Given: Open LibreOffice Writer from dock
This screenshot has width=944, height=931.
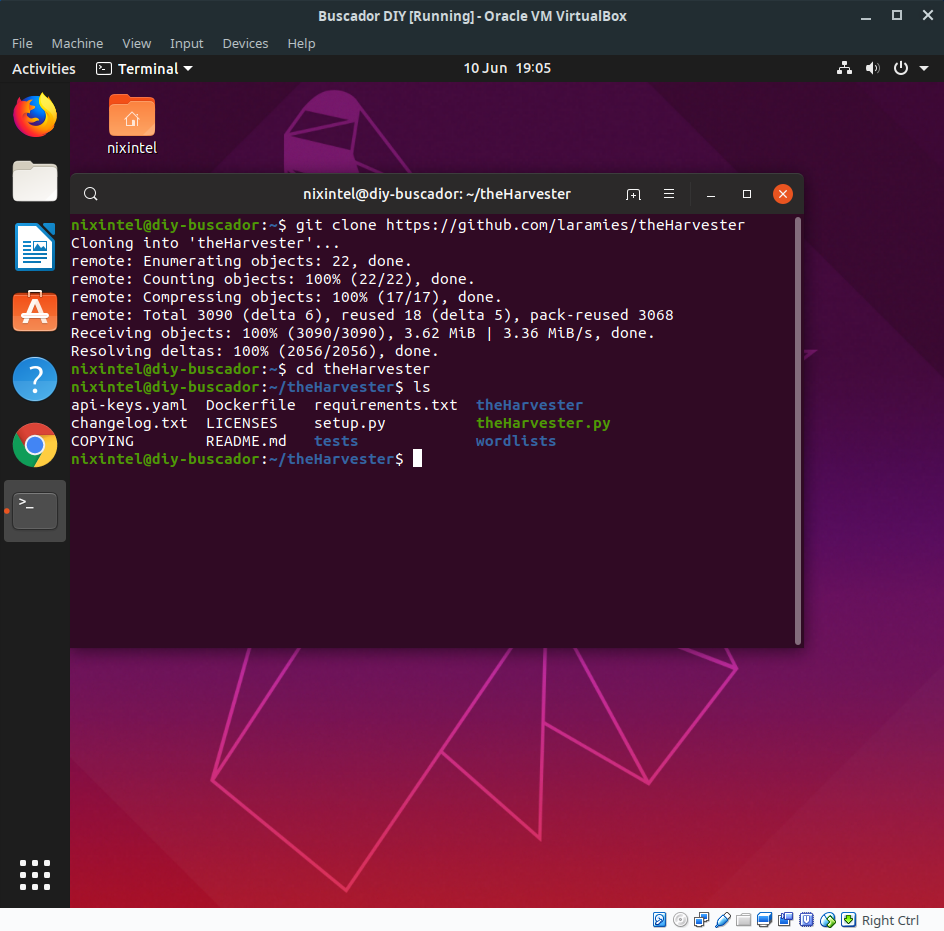Looking at the screenshot, I should pyautogui.click(x=35, y=247).
